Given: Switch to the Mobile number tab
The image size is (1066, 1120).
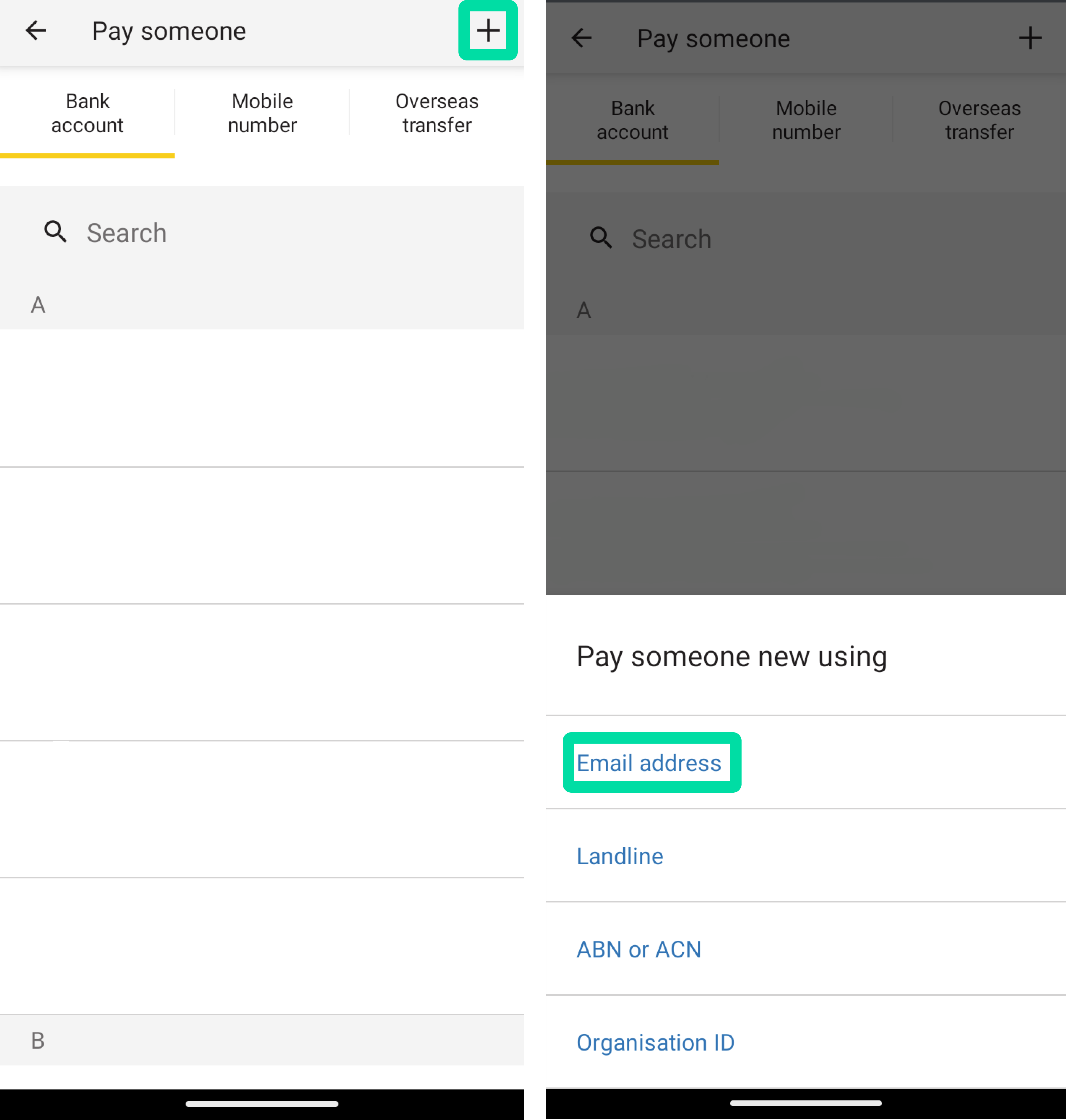Looking at the screenshot, I should pos(262,113).
